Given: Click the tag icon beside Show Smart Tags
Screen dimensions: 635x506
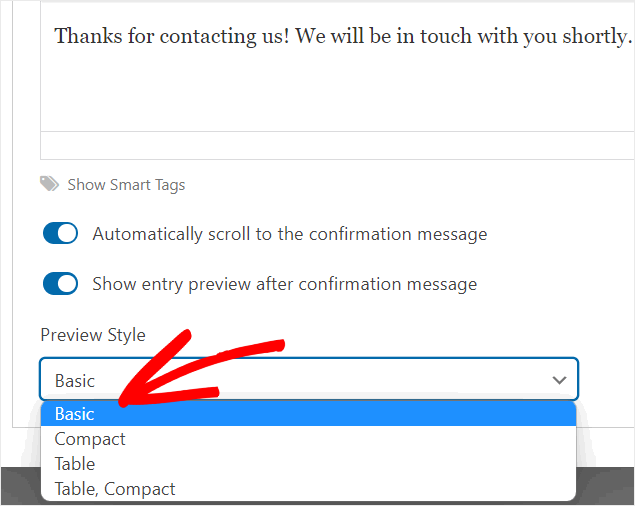Looking at the screenshot, I should click(49, 184).
